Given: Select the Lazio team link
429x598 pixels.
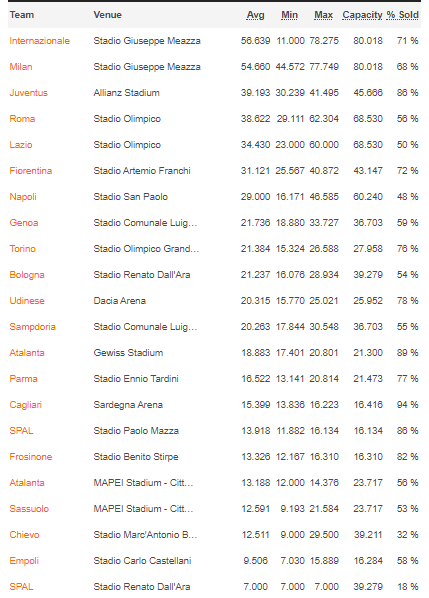Looking at the screenshot, I should click(x=21, y=145).
